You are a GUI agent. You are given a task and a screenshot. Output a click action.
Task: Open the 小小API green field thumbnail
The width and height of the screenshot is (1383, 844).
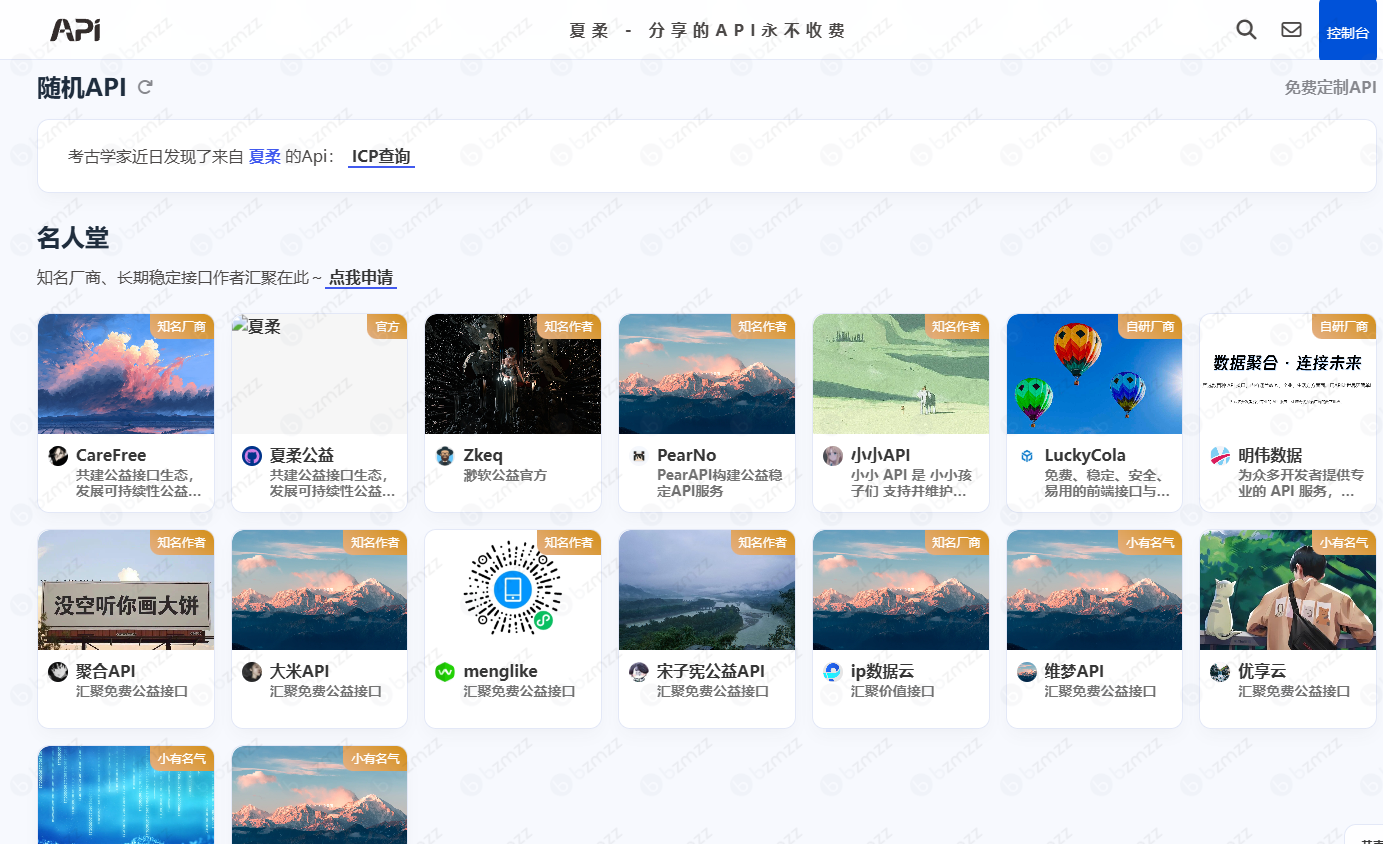coord(901,374)
